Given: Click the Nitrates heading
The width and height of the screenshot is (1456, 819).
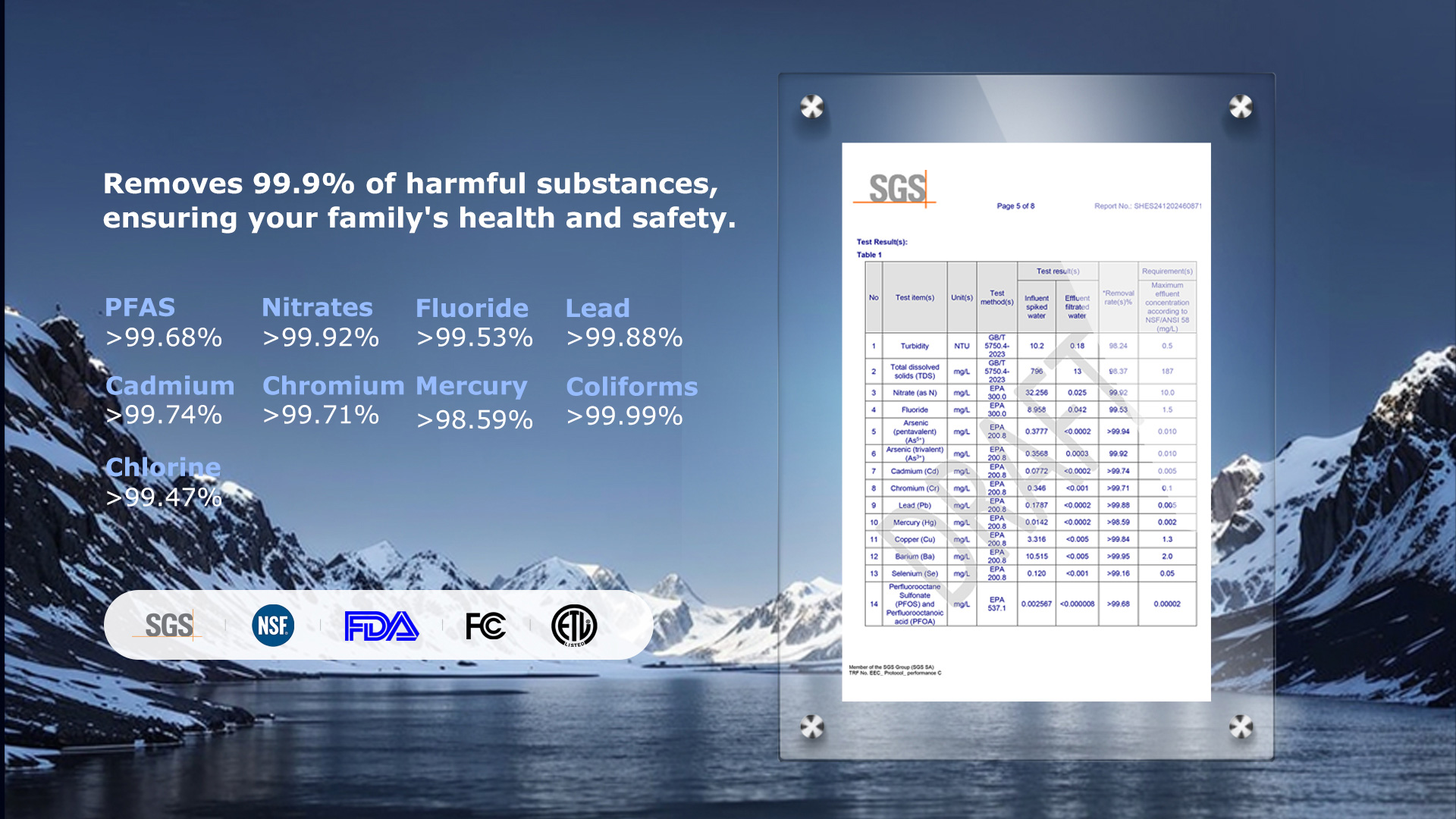Looking at the screenshot, I should tap(317, 307).
